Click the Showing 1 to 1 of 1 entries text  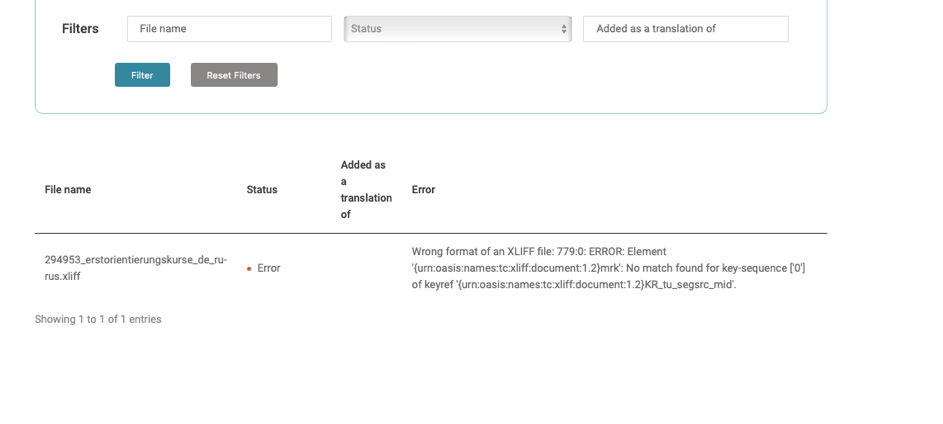click(x=98, y=319)
